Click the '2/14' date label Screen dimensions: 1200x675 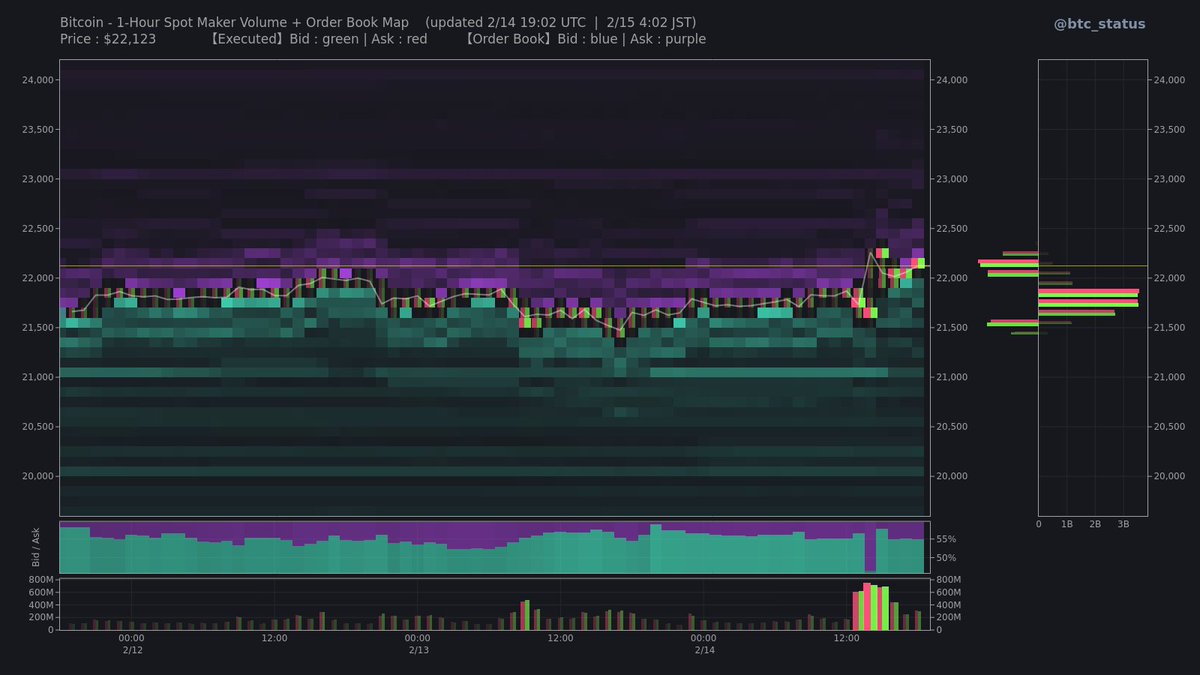(x=705, y=650)
